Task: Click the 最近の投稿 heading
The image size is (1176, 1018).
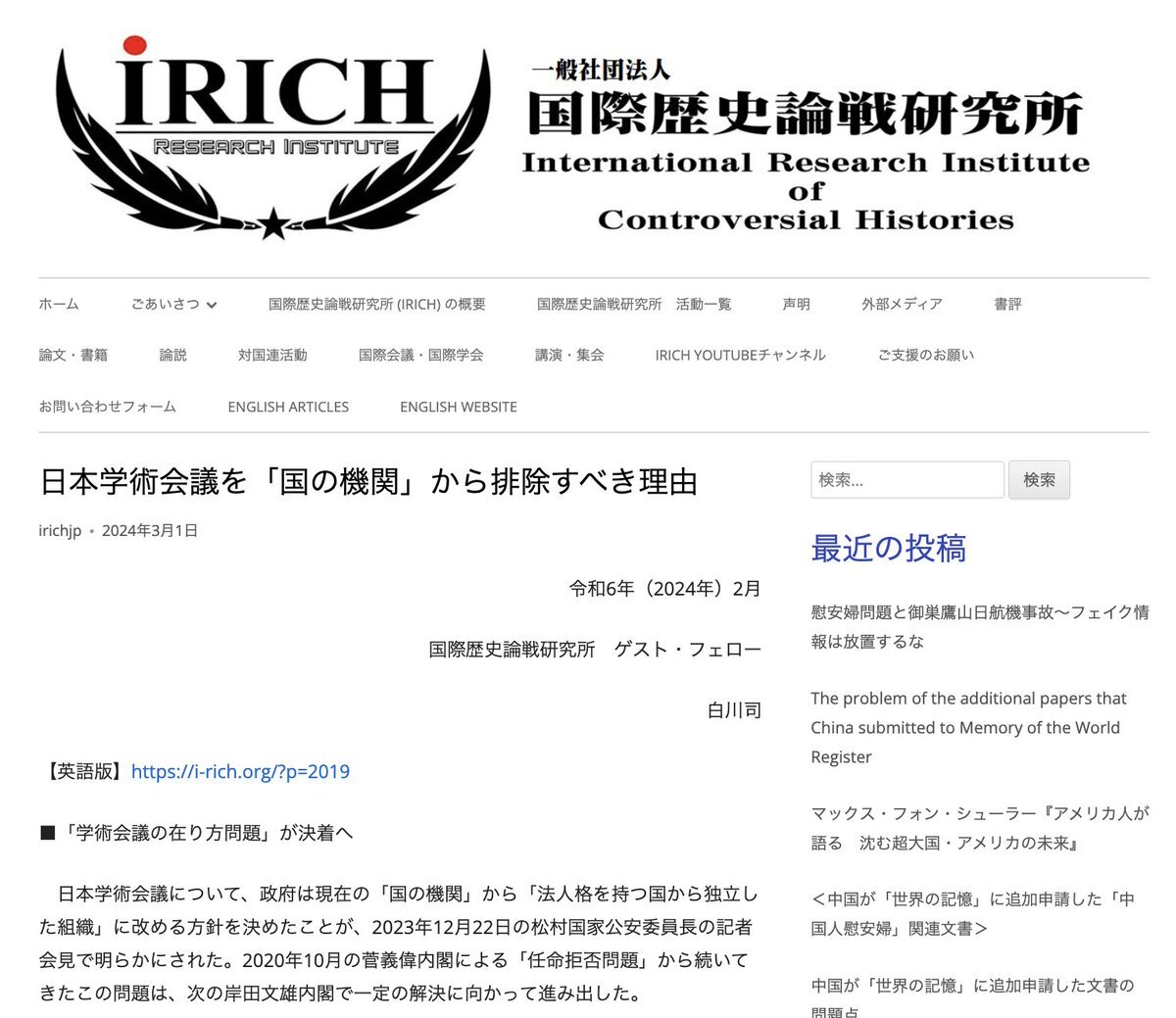Action: 889,548
